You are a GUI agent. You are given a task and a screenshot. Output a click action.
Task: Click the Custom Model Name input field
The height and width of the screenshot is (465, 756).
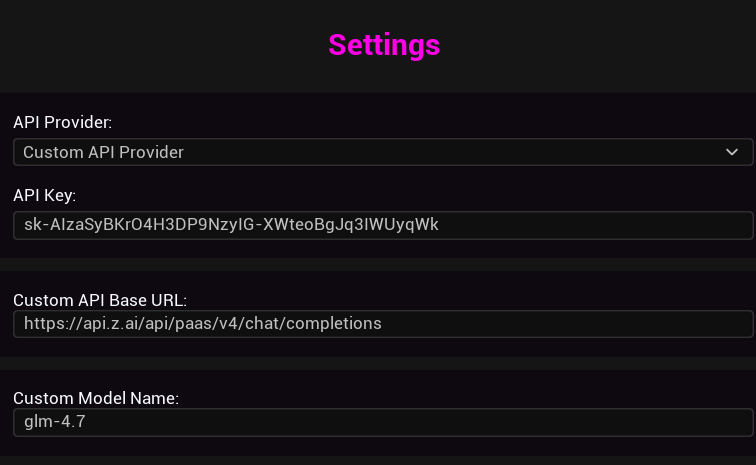(382, 422)
